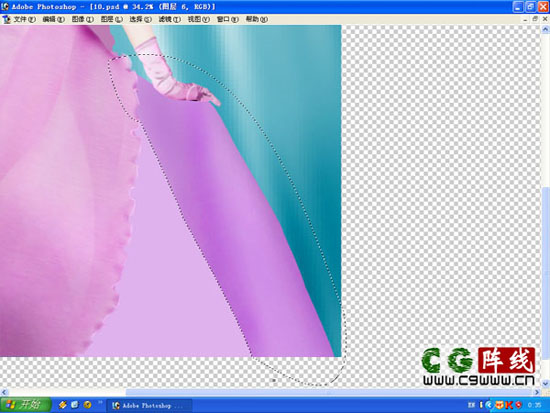Click the Windows 开始 Start button
The width and height of the screenshot is (550, 413).
(25, 405)
